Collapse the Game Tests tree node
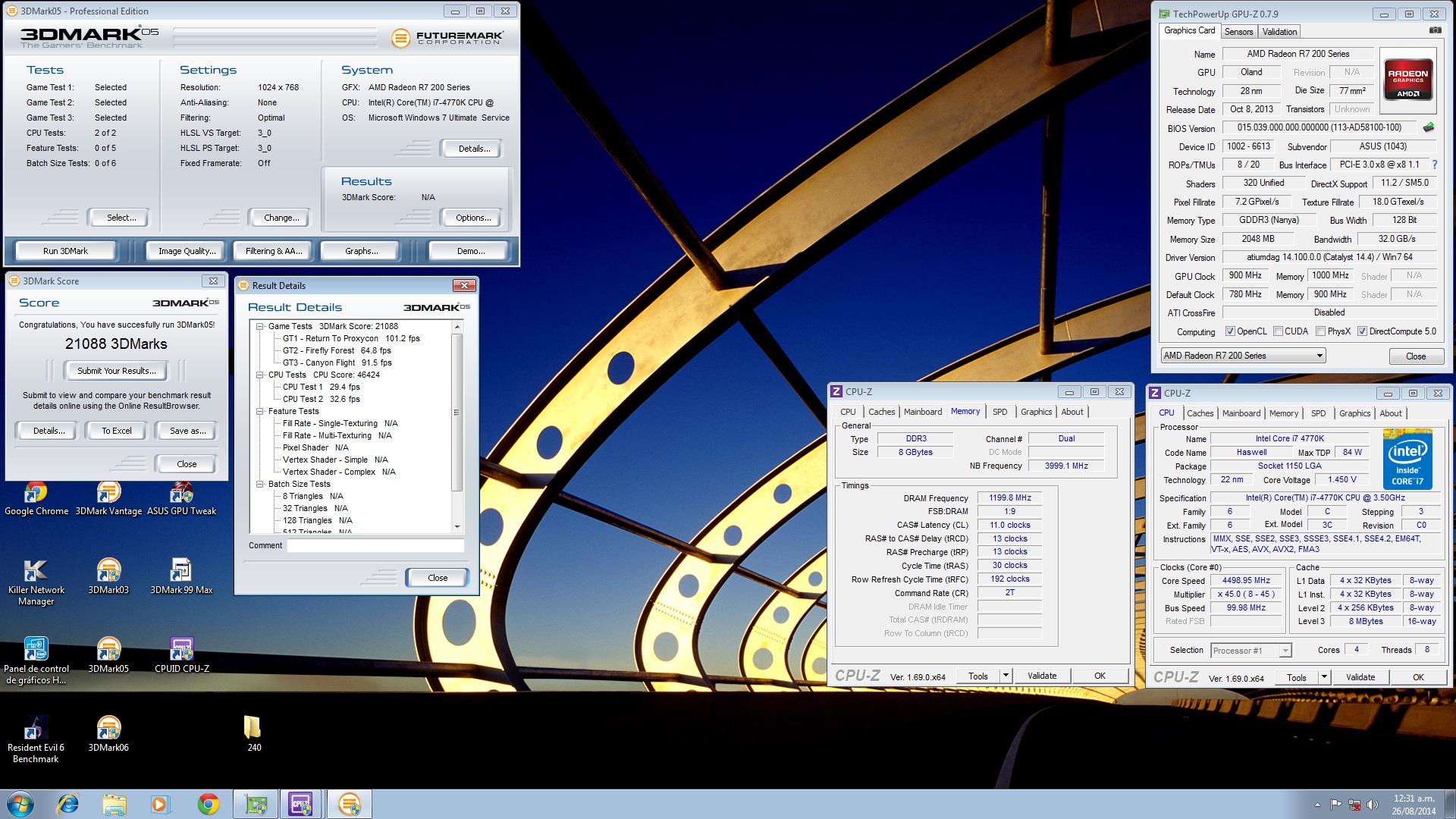The height and width of the screenshot is (819, 1456). 260,326
